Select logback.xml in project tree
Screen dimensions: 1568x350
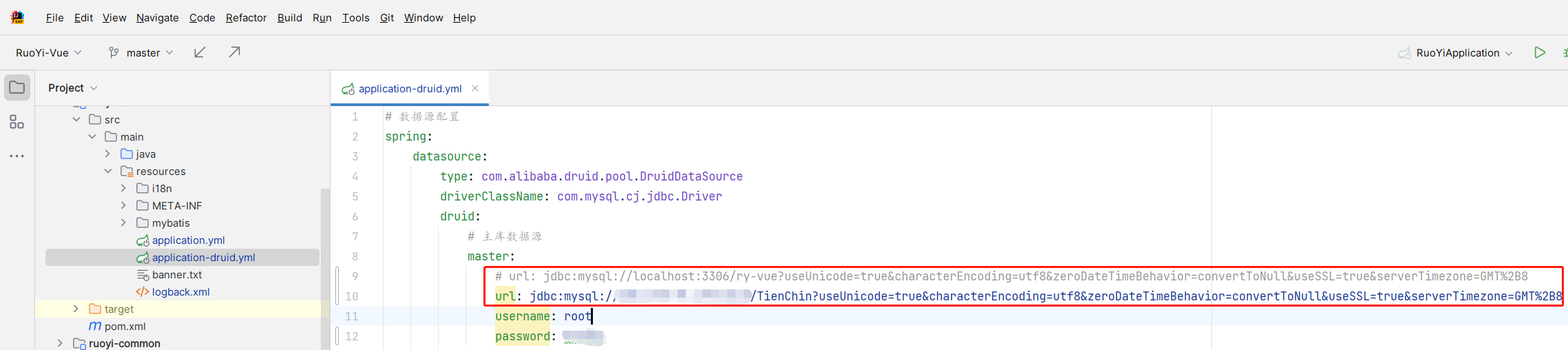[180, 291]
